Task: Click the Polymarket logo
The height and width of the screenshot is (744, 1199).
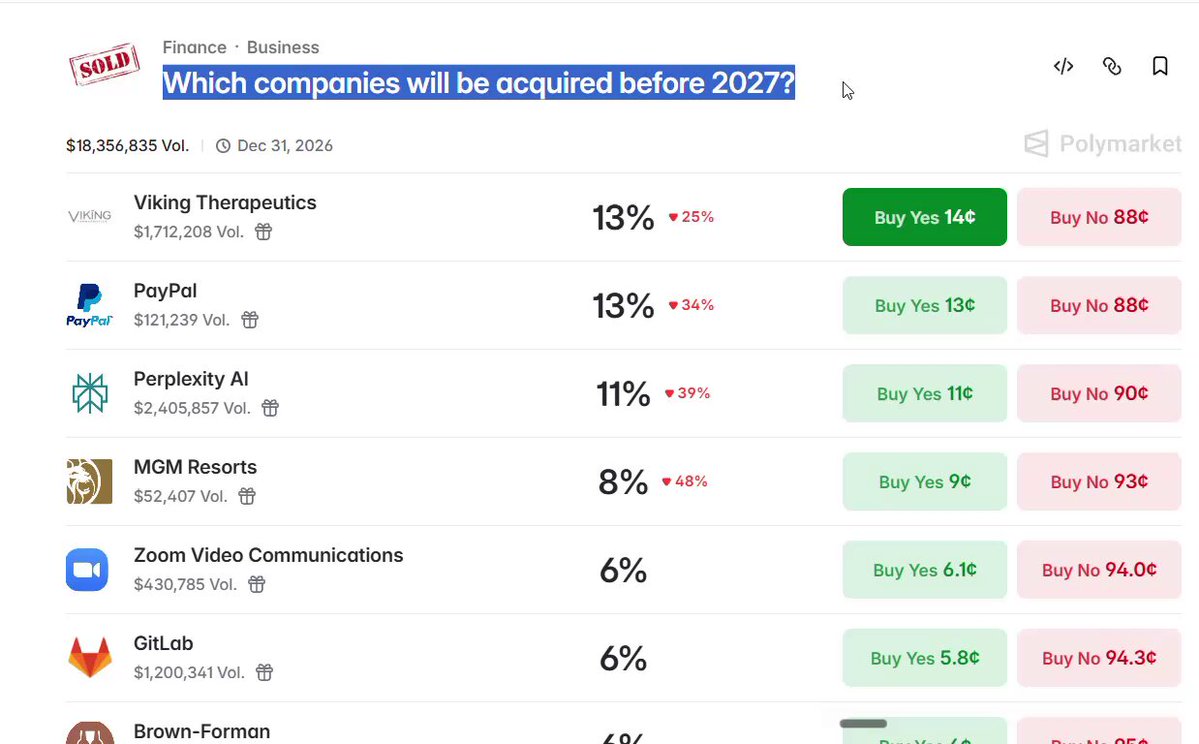Action: point(1103,144)
